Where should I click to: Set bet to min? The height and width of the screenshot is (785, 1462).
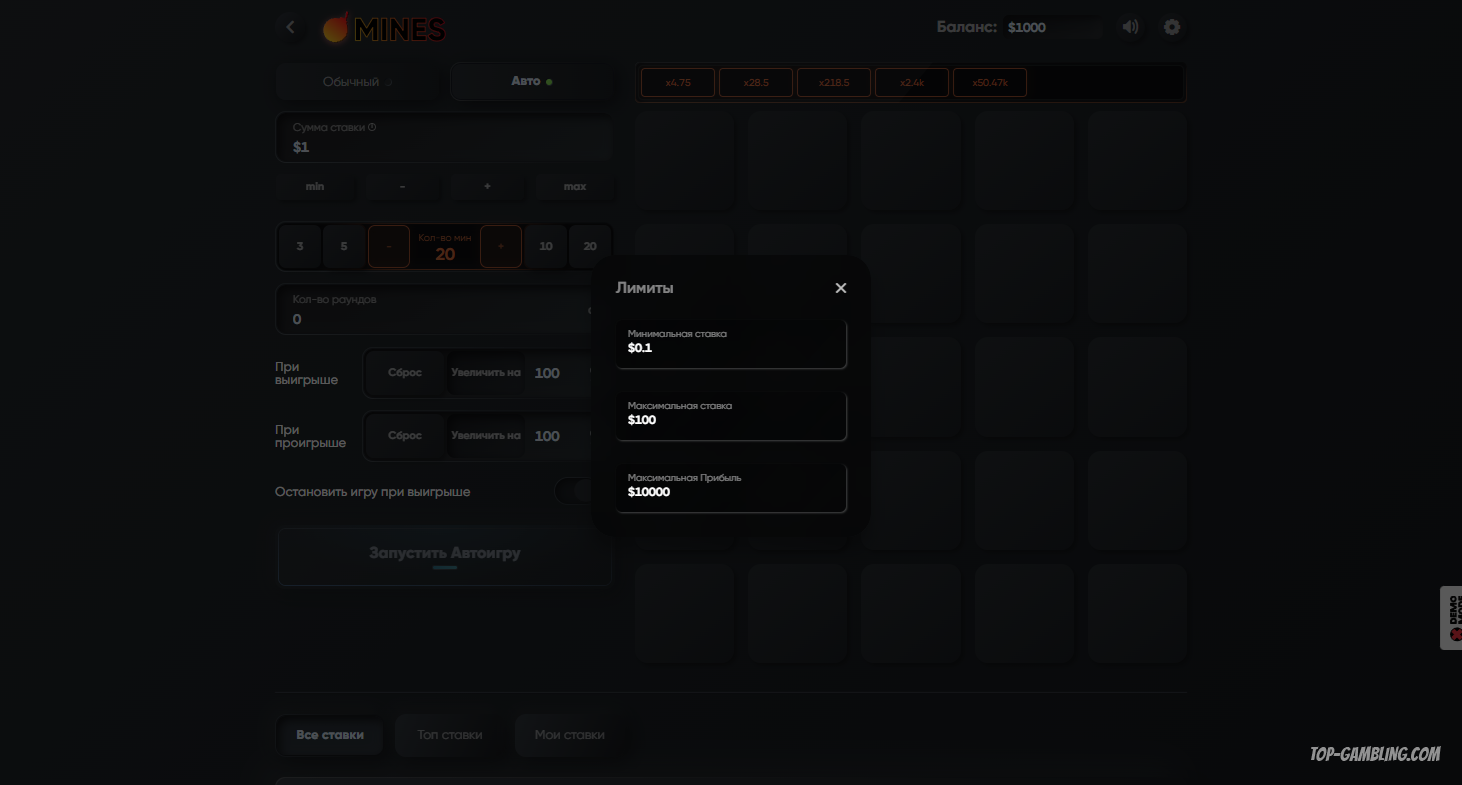pyautogui.click(x=315, y=187)
